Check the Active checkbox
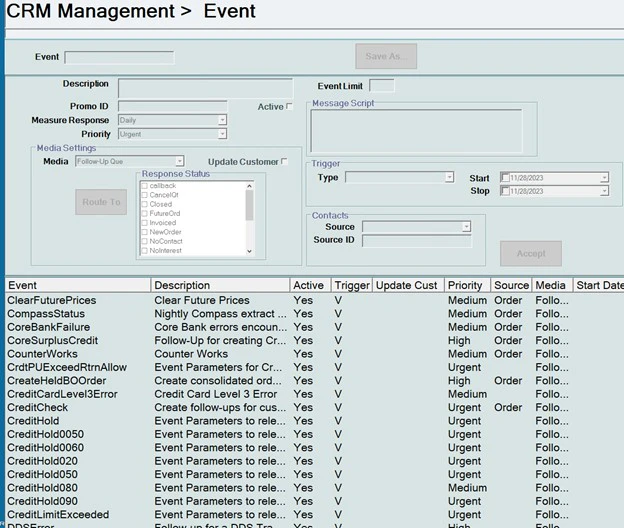 tap(289, 106)
